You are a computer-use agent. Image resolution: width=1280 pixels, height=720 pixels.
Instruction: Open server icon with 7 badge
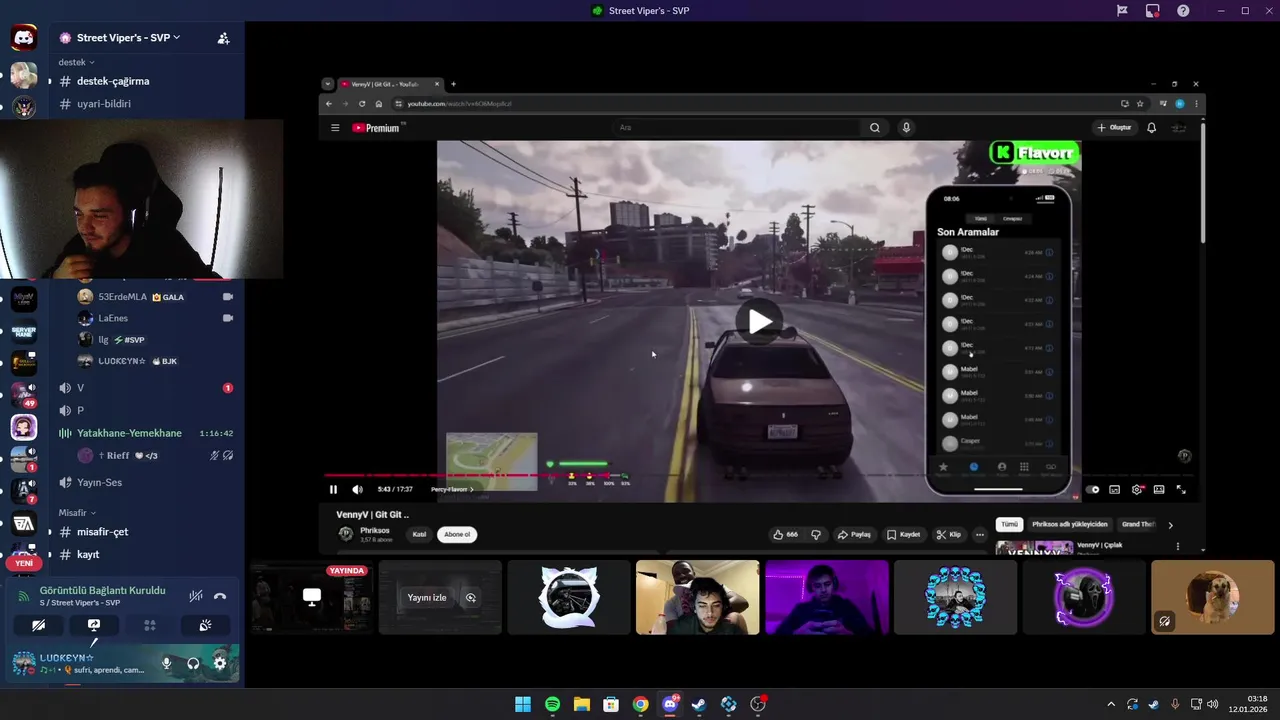pos(24,491)
